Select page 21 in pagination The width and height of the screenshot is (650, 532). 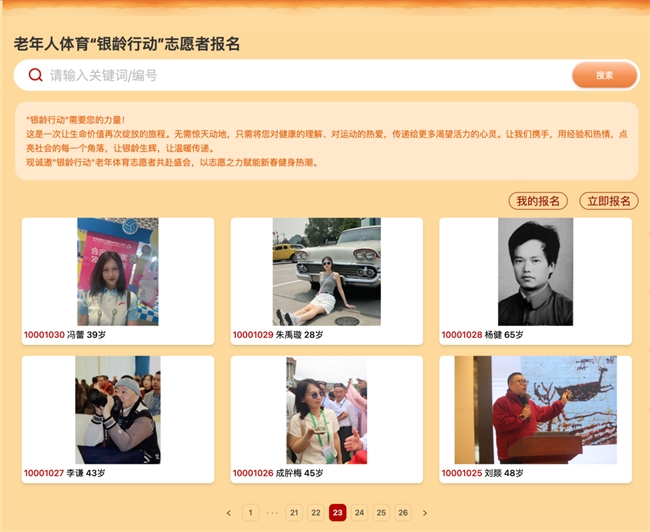pos(294,513)
